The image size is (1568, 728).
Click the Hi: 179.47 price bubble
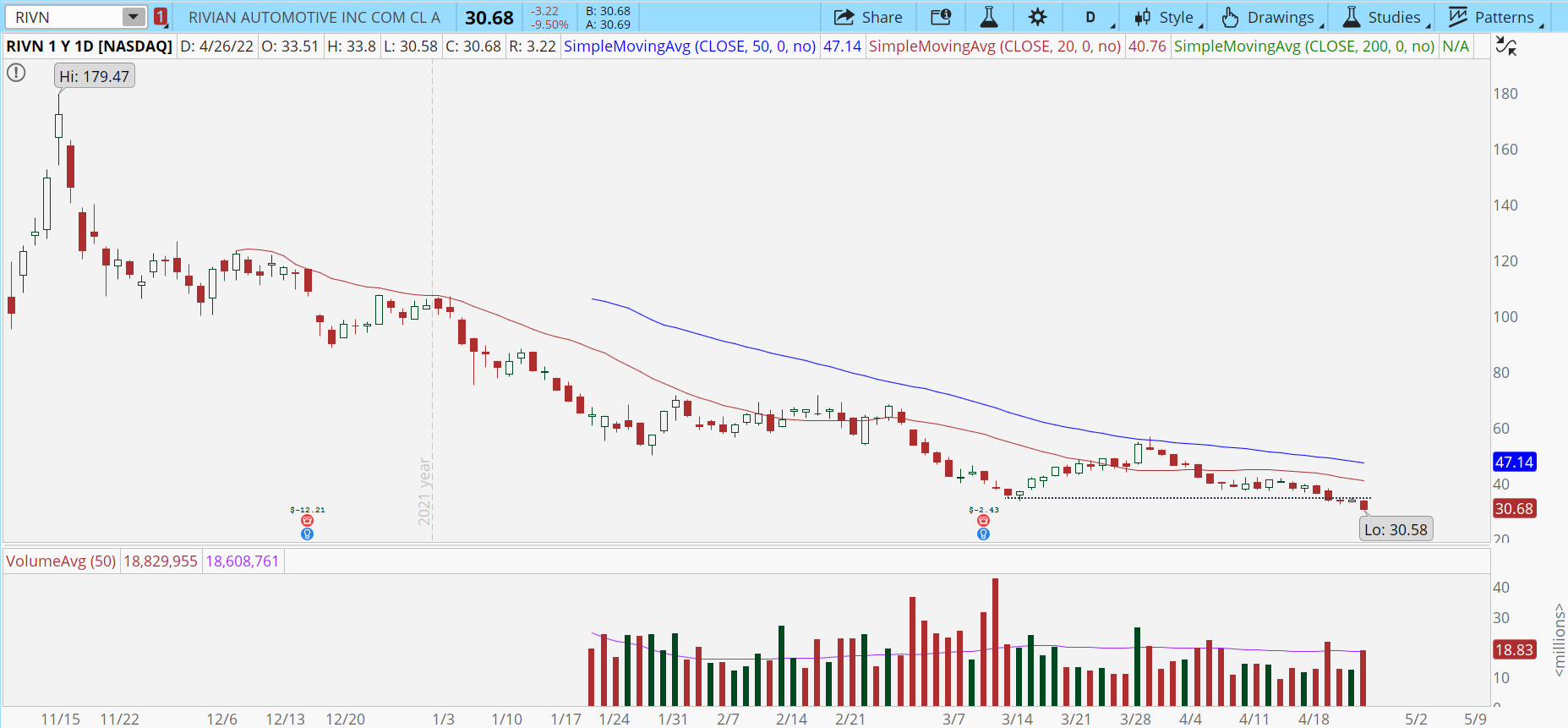95,76
